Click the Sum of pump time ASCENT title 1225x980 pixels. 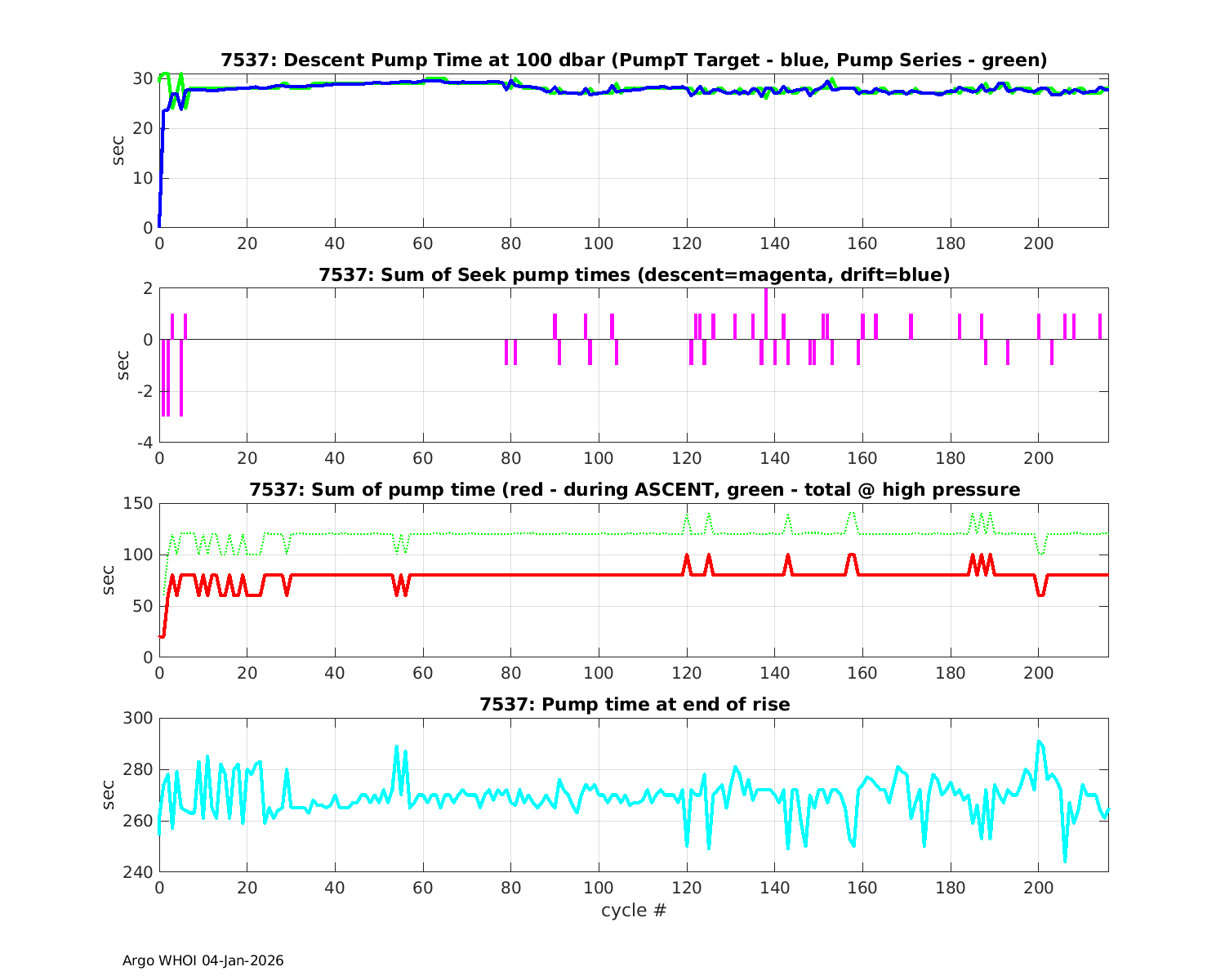(634, 490)
